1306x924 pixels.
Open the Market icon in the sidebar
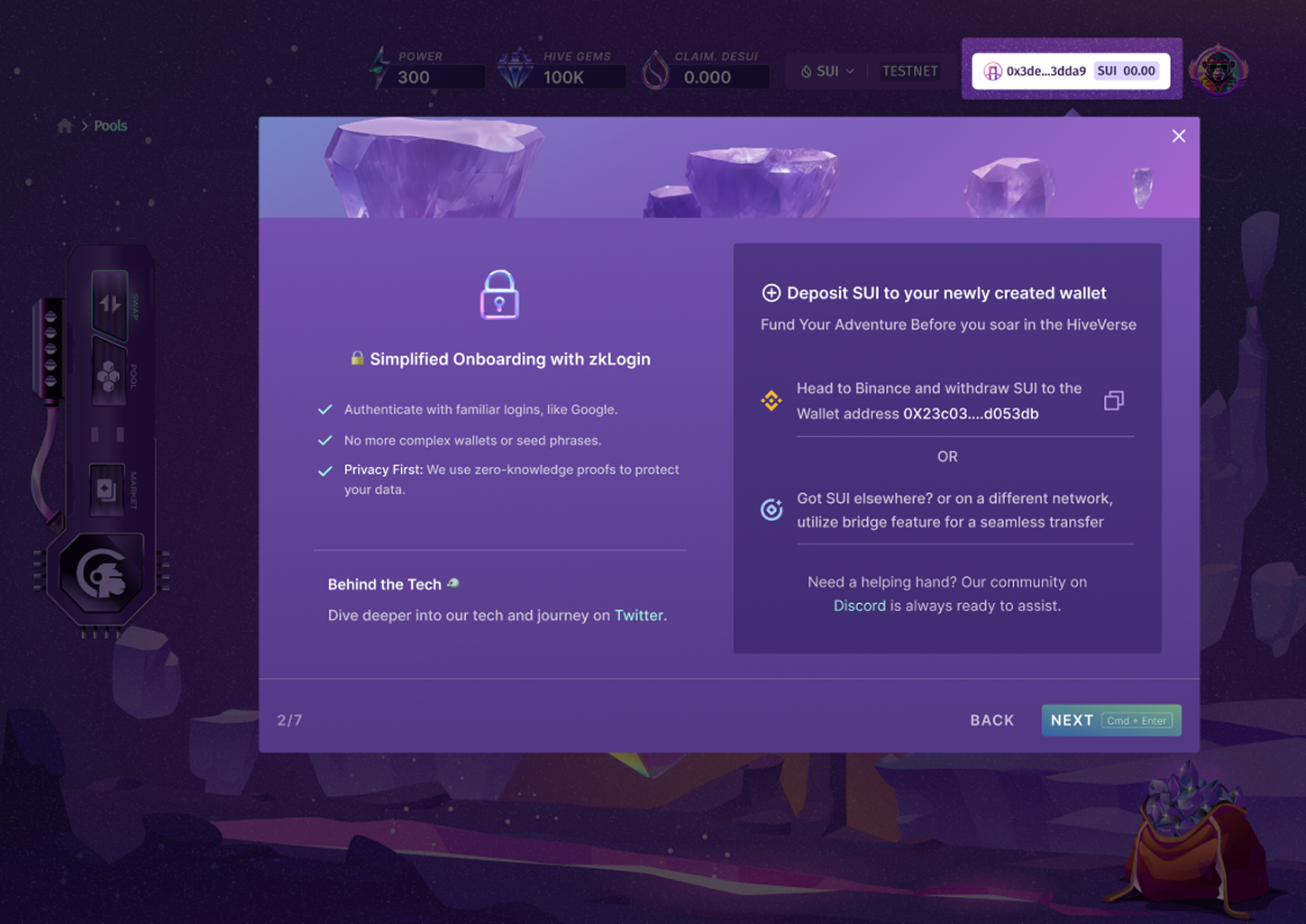coord(106,489)
